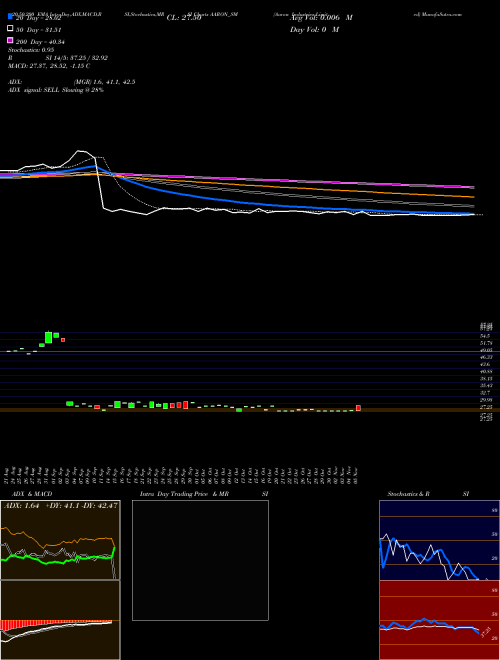Click the 'ADX & MACD' panel title
Viewport: 500px width, 660px height.
tap(32, 494)
